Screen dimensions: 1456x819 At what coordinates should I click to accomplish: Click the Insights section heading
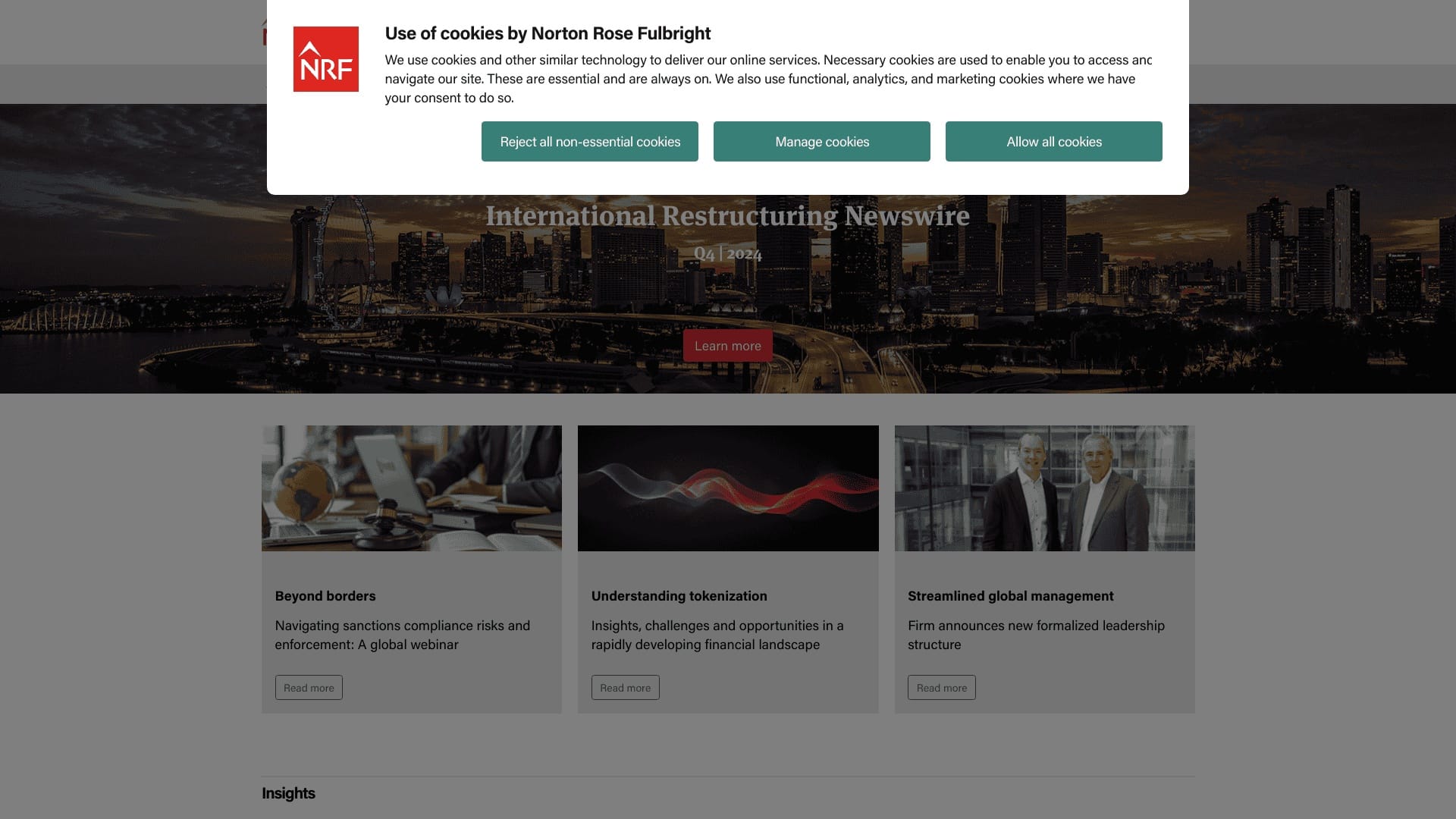click(288, 792)
